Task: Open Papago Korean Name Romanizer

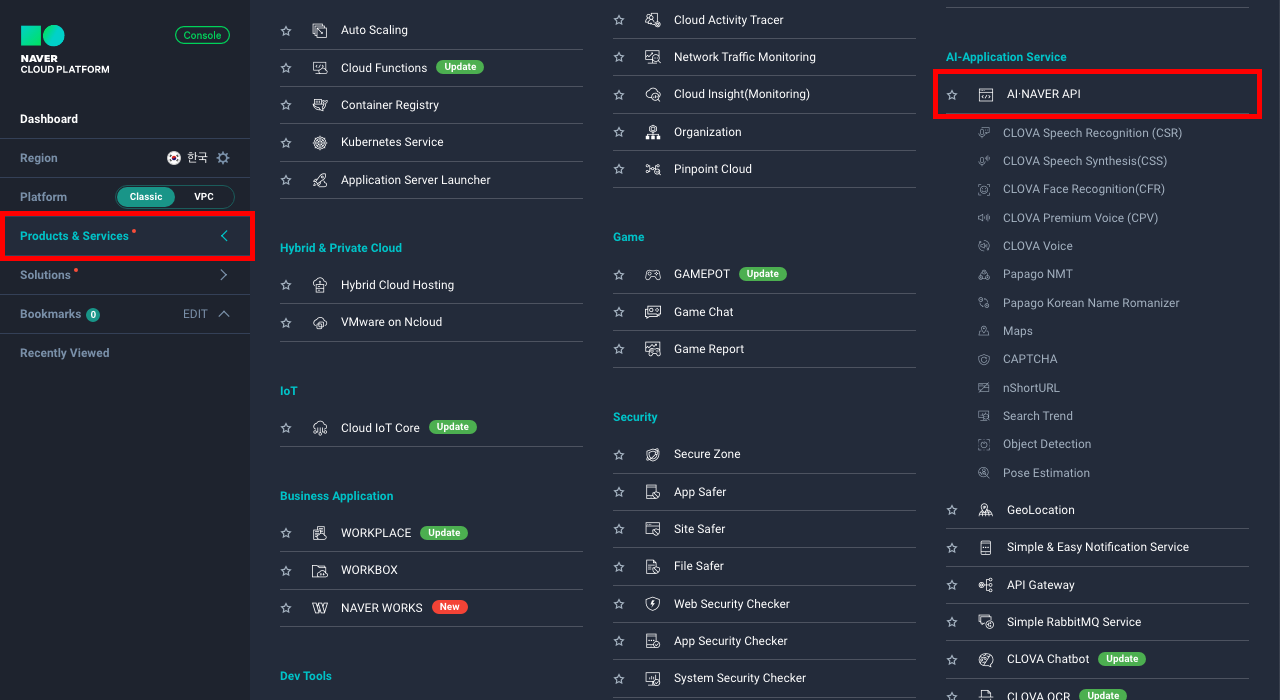Action: [x=1091, y=303]
